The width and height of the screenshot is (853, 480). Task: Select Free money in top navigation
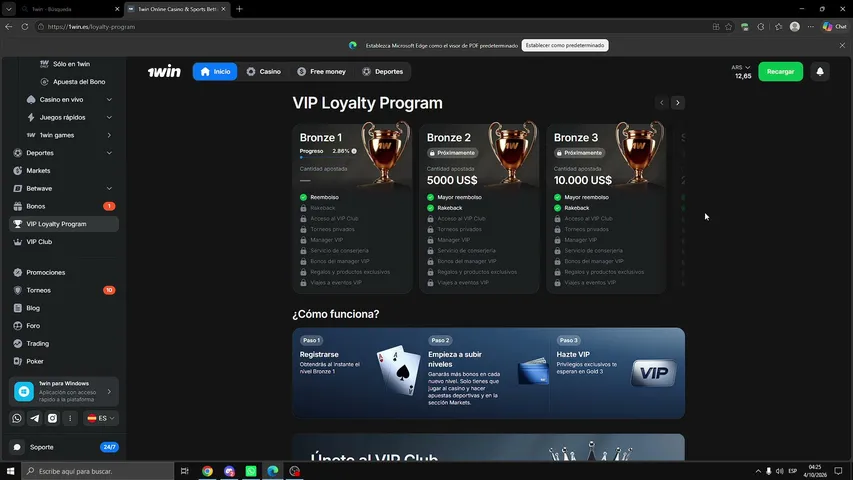(322, 71)
